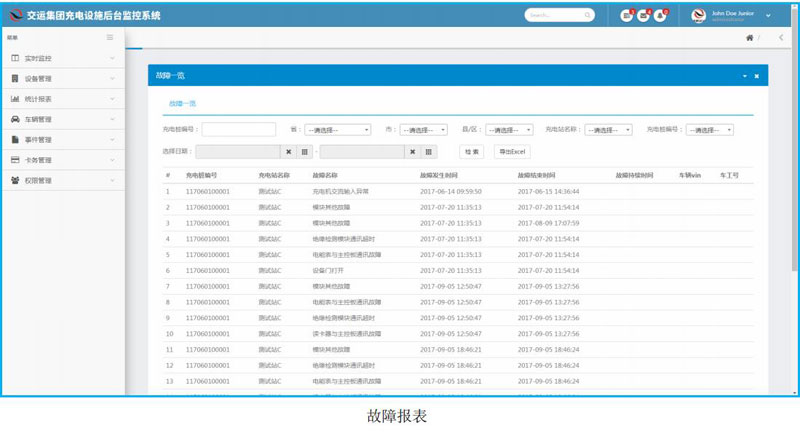
Task: Open the first notification badge icon
Action: click(627, 16)
